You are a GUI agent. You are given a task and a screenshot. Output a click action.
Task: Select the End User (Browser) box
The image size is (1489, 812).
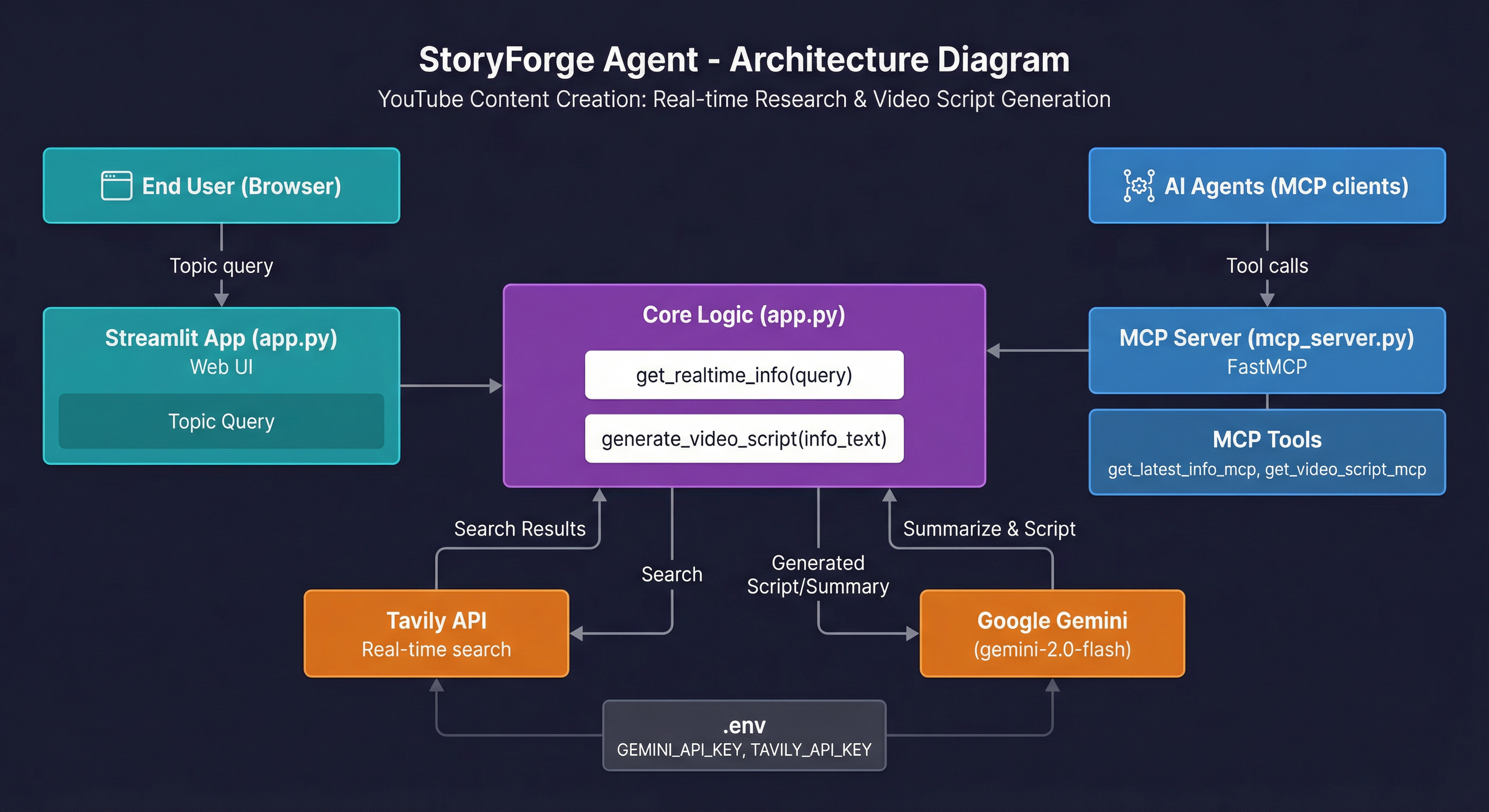coord(221,186)
